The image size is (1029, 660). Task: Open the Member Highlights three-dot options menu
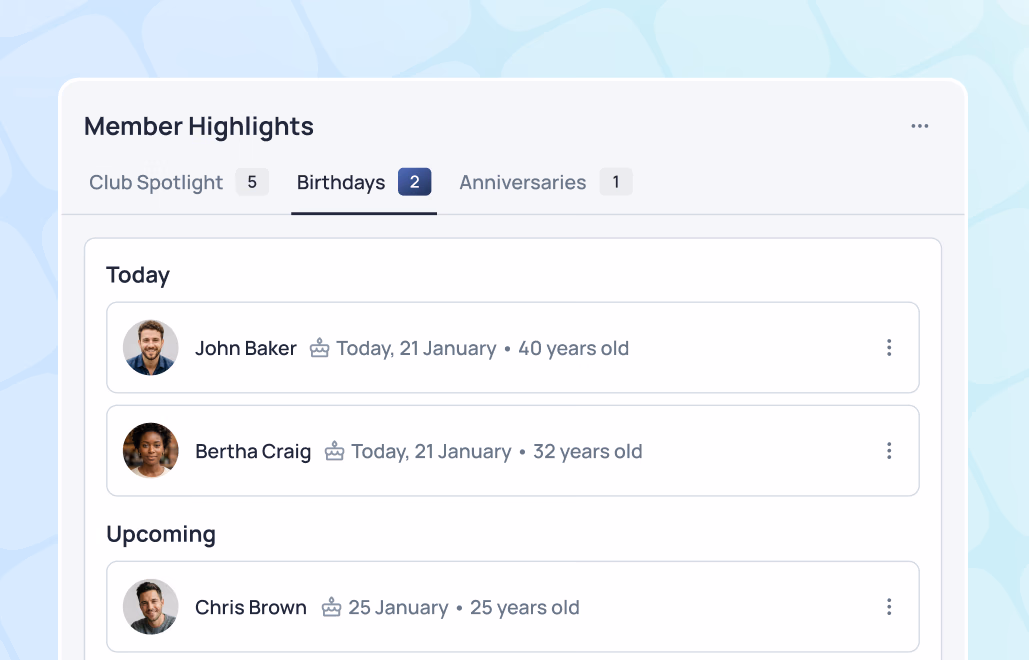pyautogui.click(x=919, y=126)
